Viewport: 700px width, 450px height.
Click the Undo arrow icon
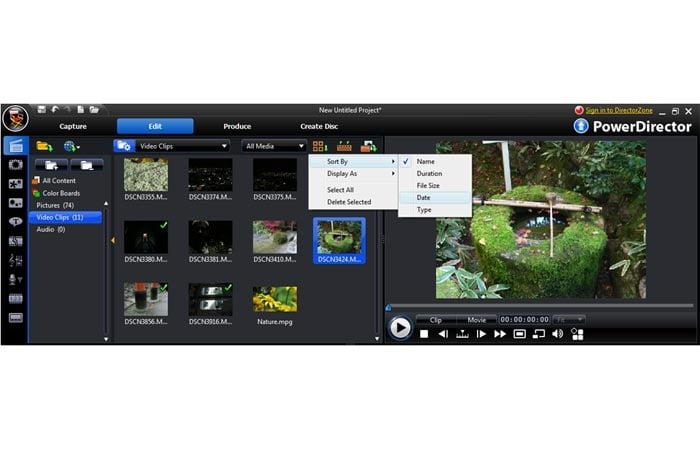coord(55,109)
